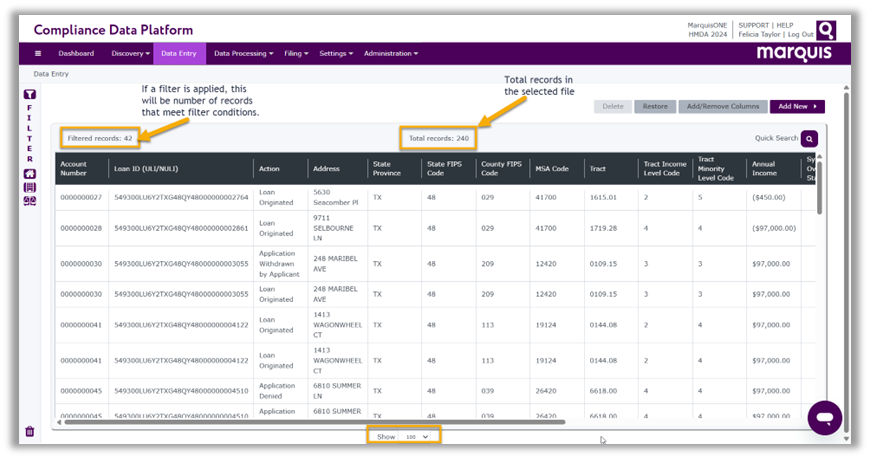Click the trash can icon at bottom left
The height and width of the screenshot is (459, 870).
(x=29, y=431)
